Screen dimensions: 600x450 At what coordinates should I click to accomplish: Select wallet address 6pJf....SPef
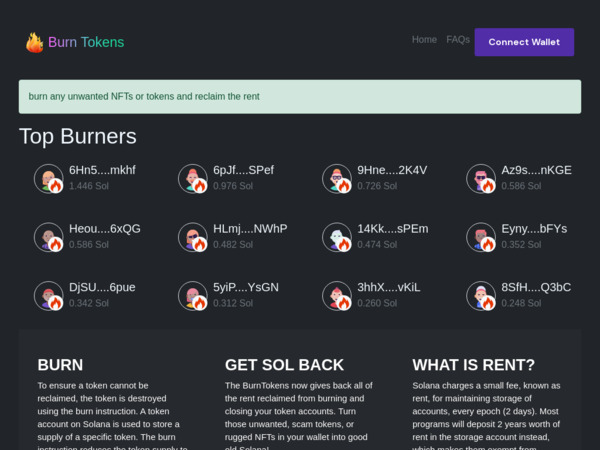click(x=243, y=170)
